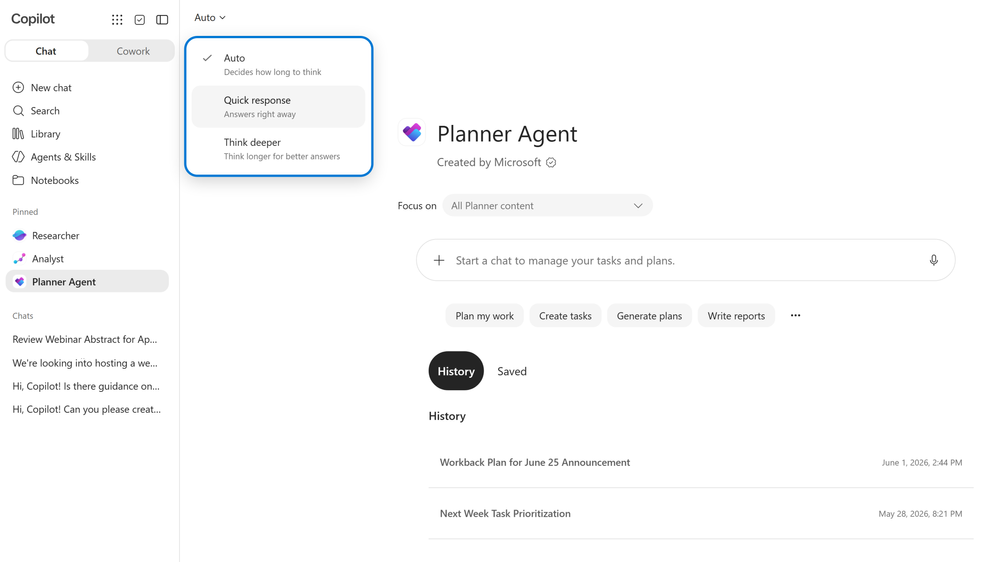Screen dimensions: 999x562
Task: Click the Researcher agent icon
Action: 20,236
